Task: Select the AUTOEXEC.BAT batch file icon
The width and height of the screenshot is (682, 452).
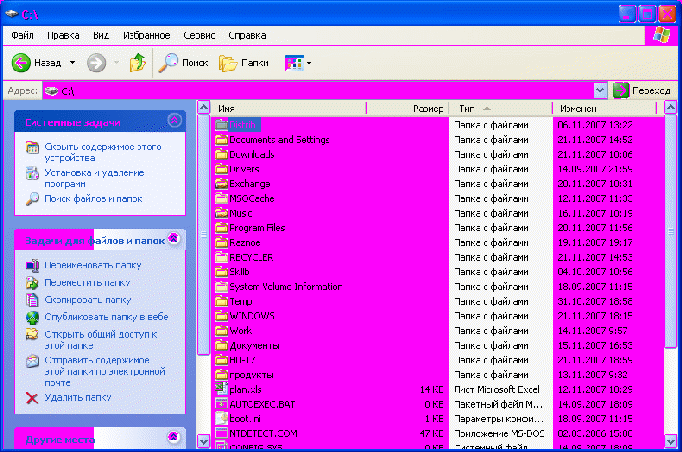Action: click(221, 404)
